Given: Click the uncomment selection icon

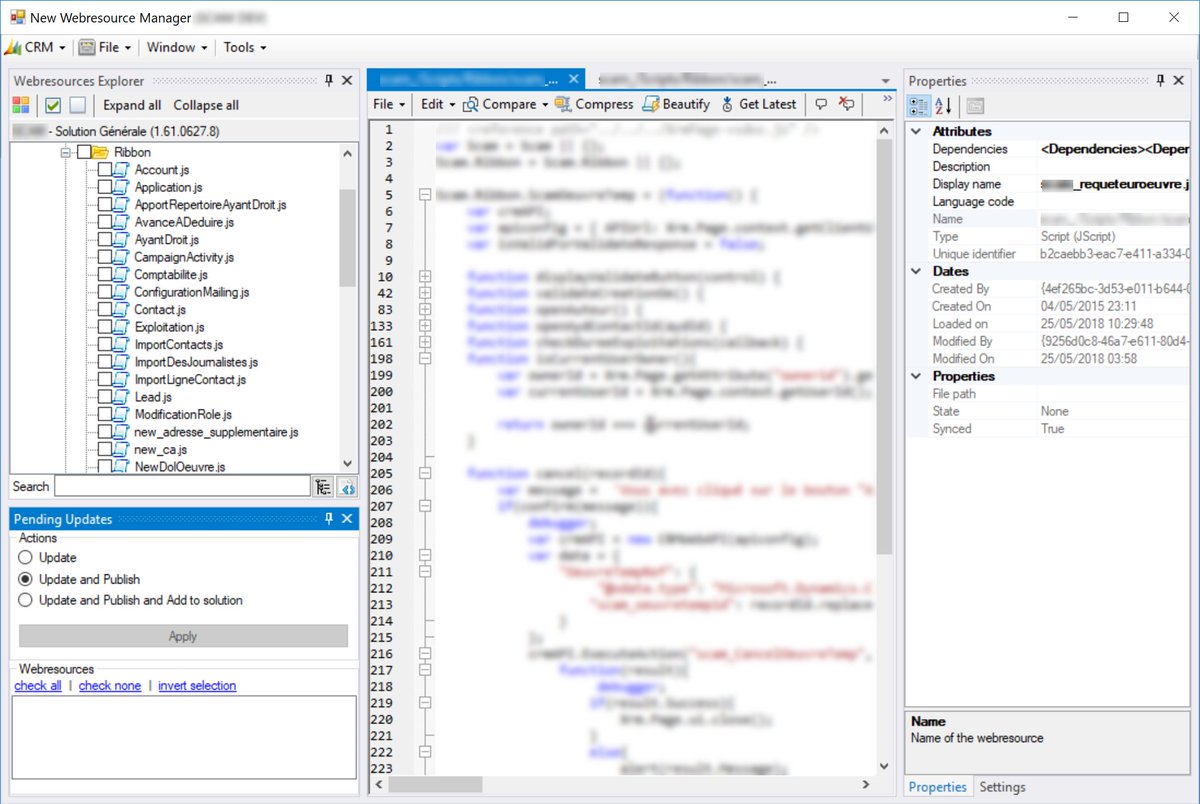Looking at the screenshot, I should (x=847, y=104).
